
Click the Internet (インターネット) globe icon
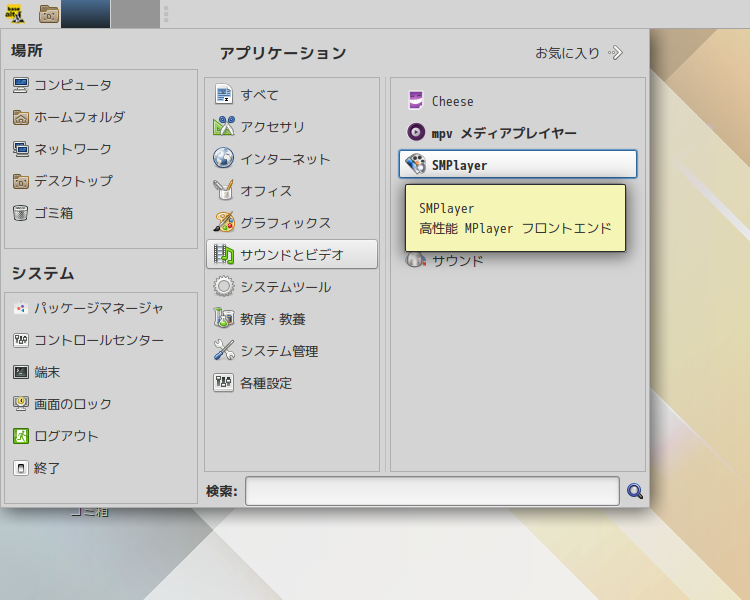223,158
